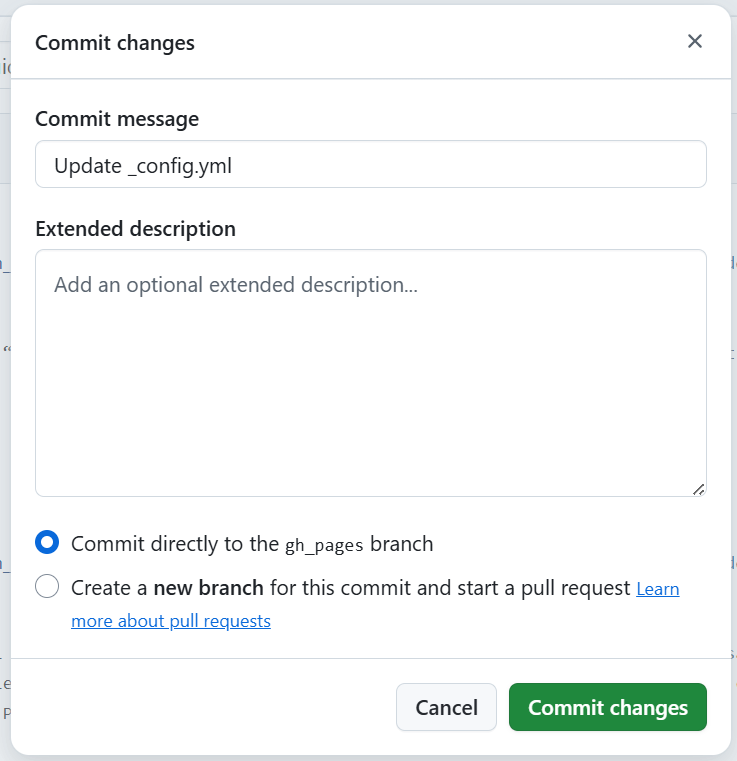Image resolution: width=737 pixels, height=761 pixels.
Task: Open the Learn more about pull requests link
Action: 657,589
